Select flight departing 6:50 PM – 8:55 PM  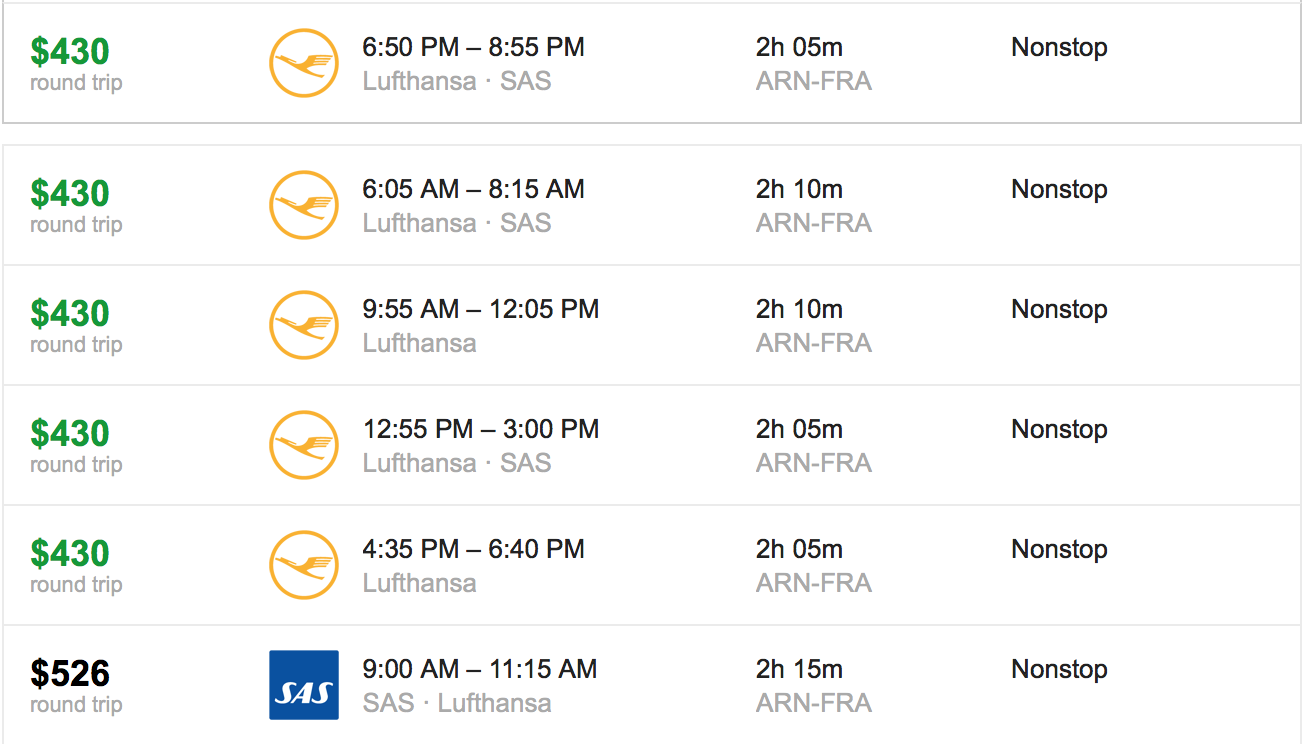(x=652, y=63)
